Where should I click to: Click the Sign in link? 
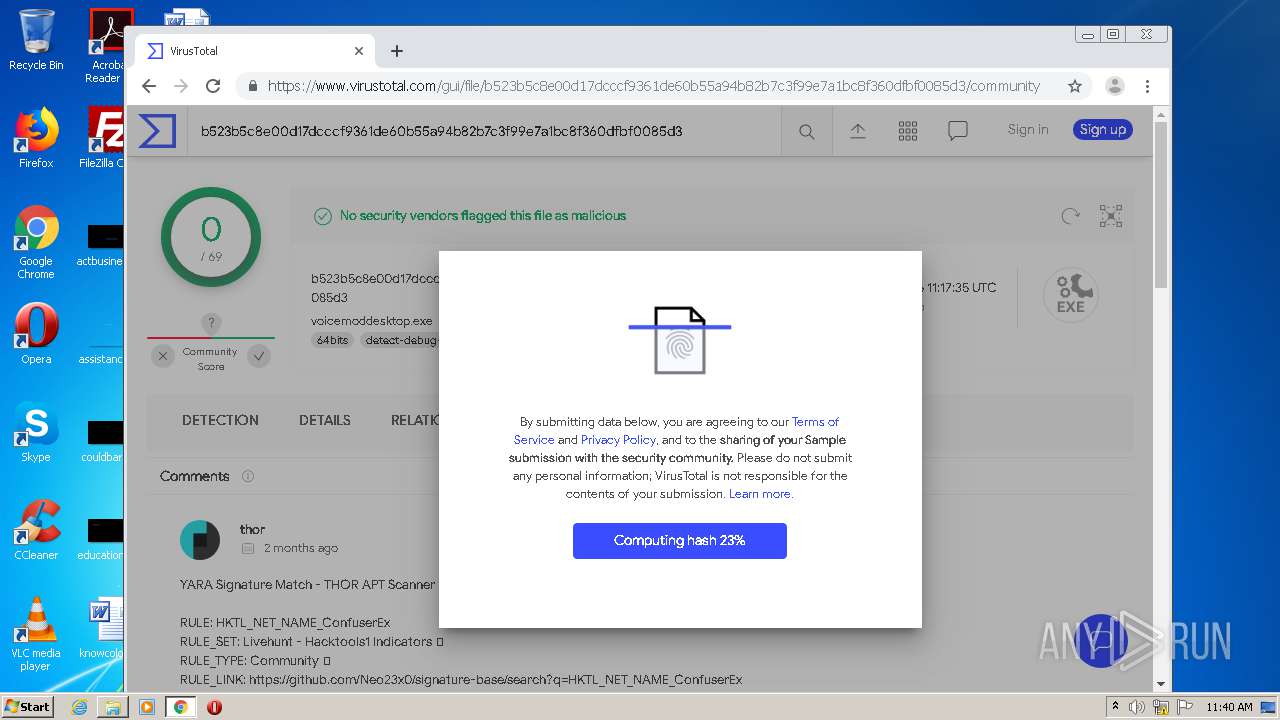(1028, 129)
